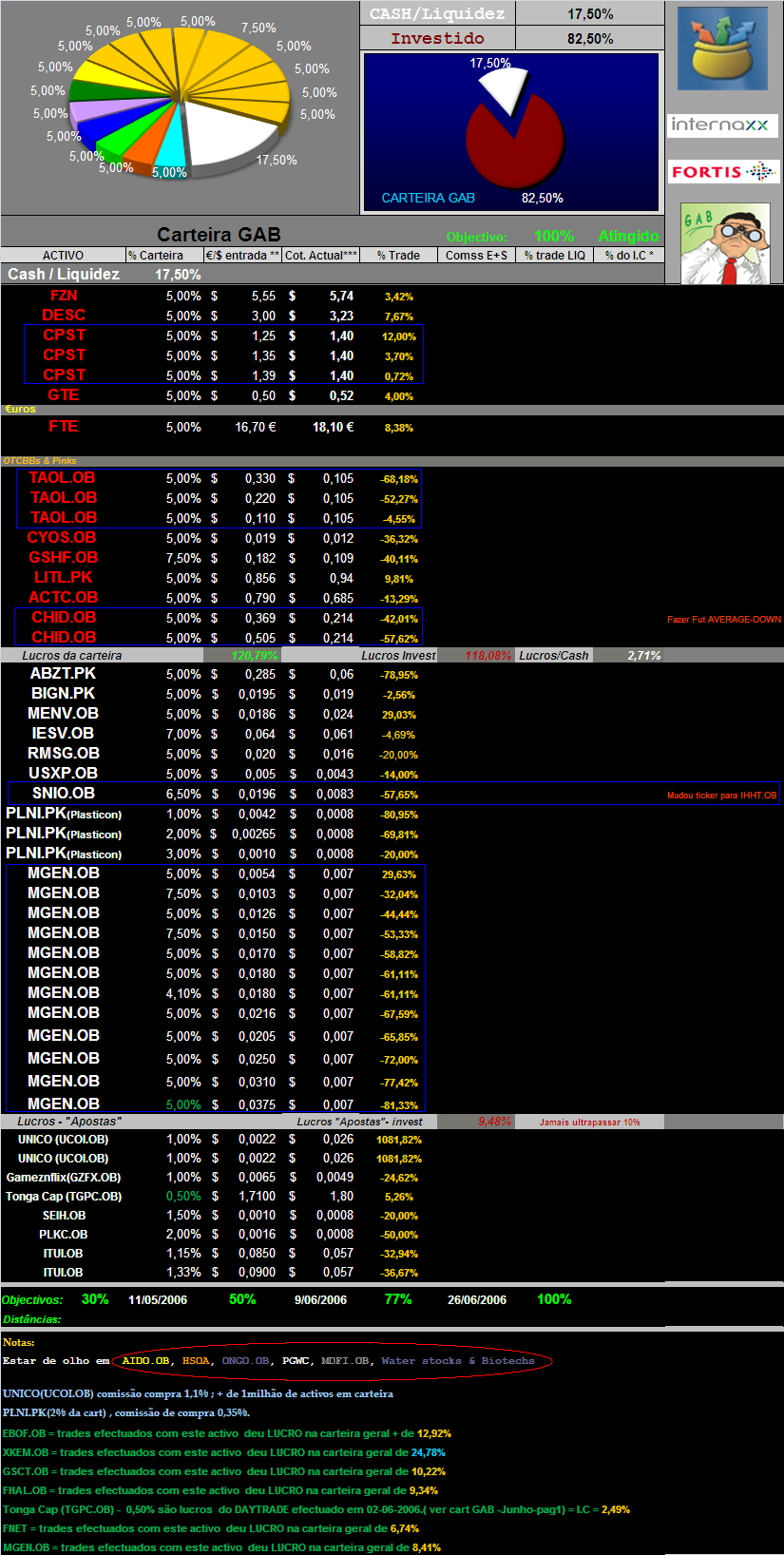Click the PLKC.OB ticker

[x=64, y=1235]
